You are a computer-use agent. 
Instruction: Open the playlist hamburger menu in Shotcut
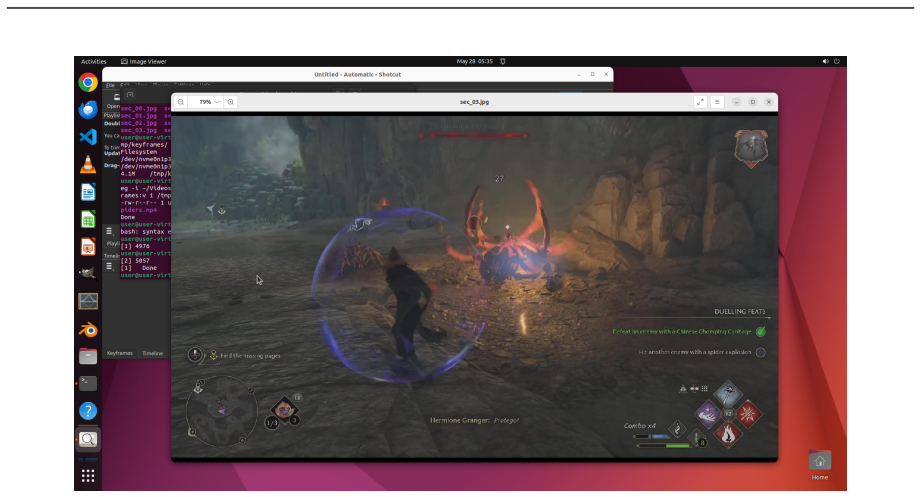(109, 231)
